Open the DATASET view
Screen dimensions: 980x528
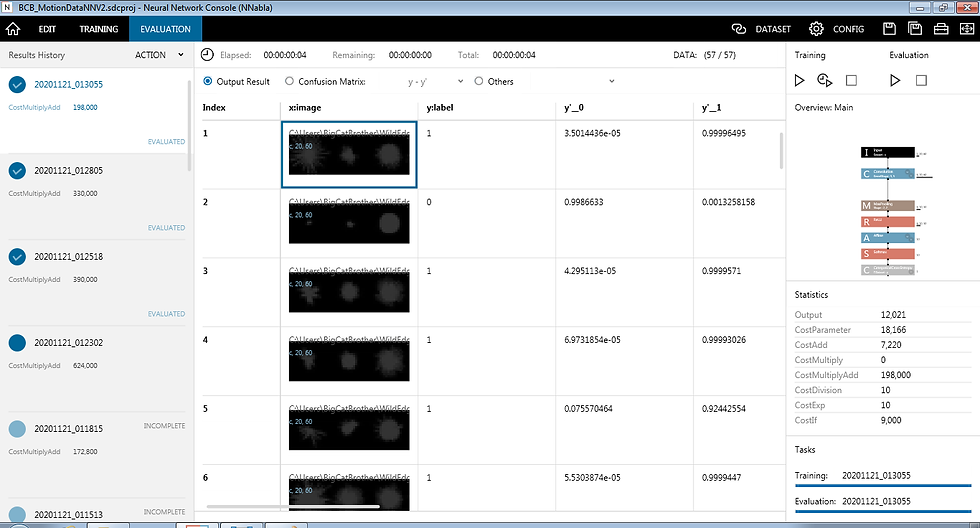[773, 29]
